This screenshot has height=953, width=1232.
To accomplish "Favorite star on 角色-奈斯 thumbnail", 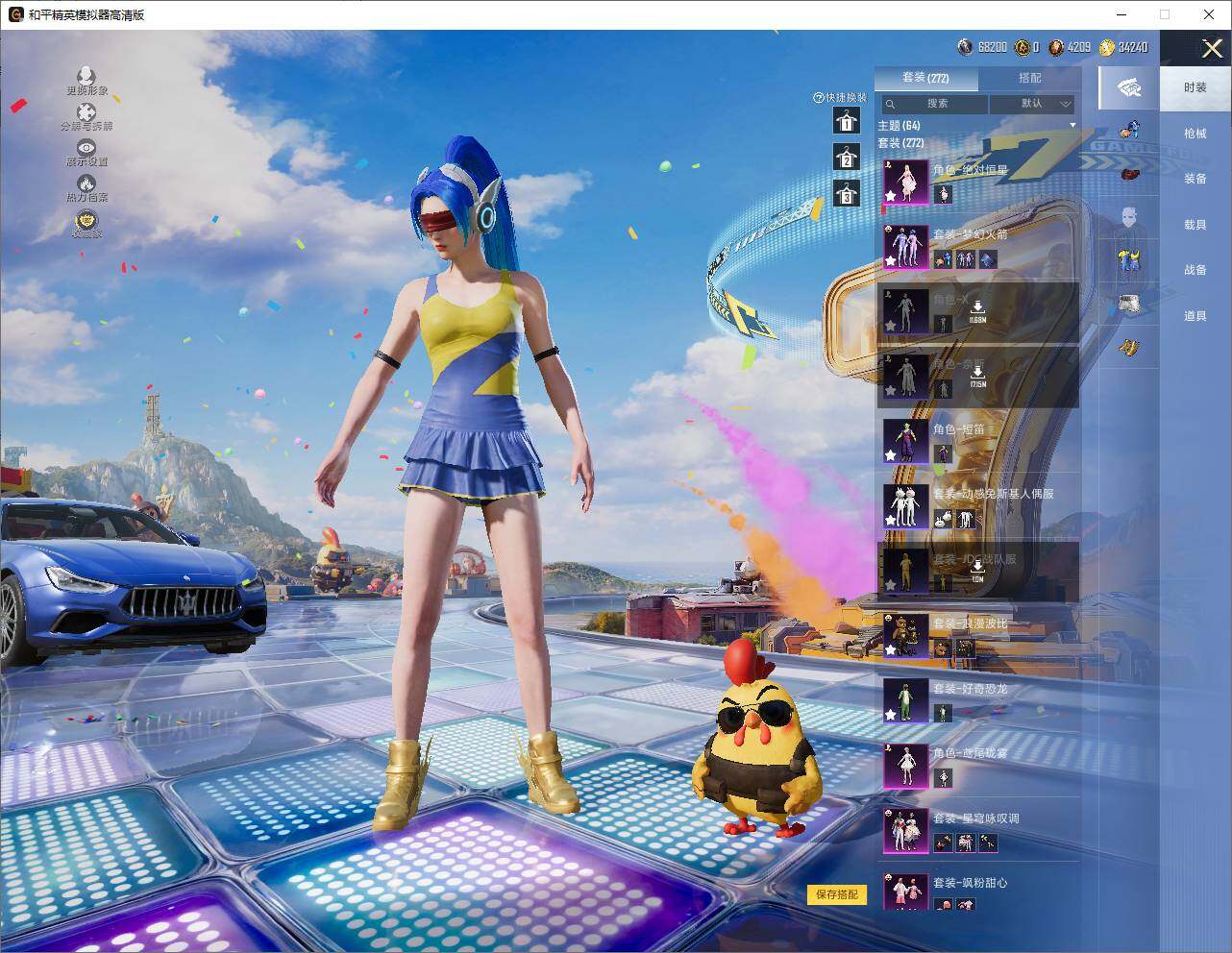I will [x=891, y=391].
